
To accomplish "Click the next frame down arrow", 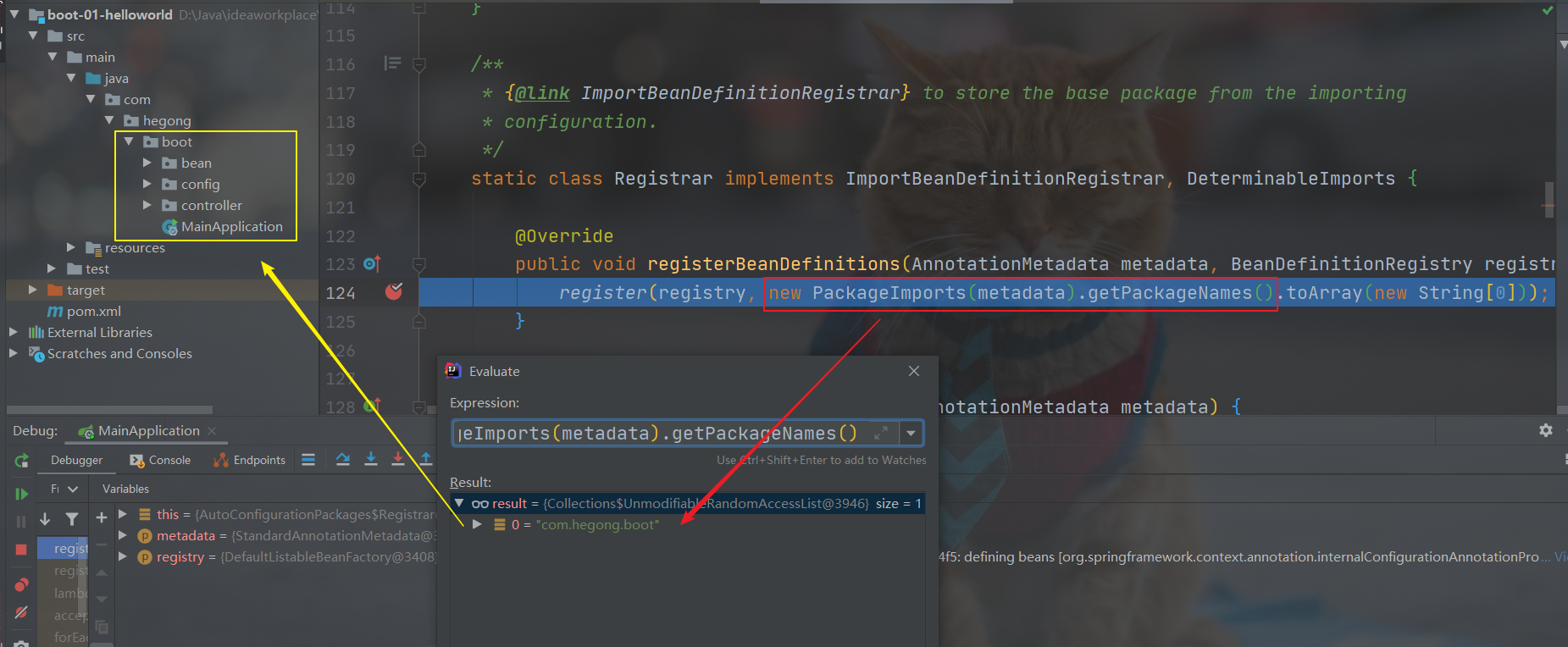I will coord(46,518).
